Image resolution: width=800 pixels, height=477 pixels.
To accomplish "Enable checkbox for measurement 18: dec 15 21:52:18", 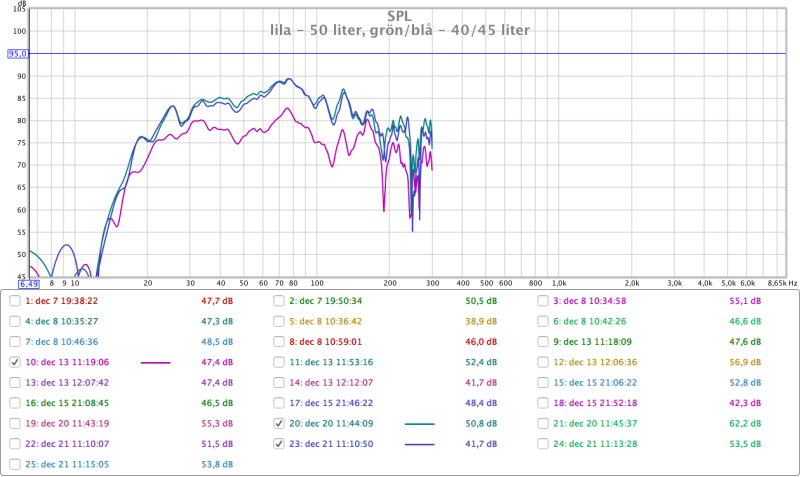I will 543,403.
